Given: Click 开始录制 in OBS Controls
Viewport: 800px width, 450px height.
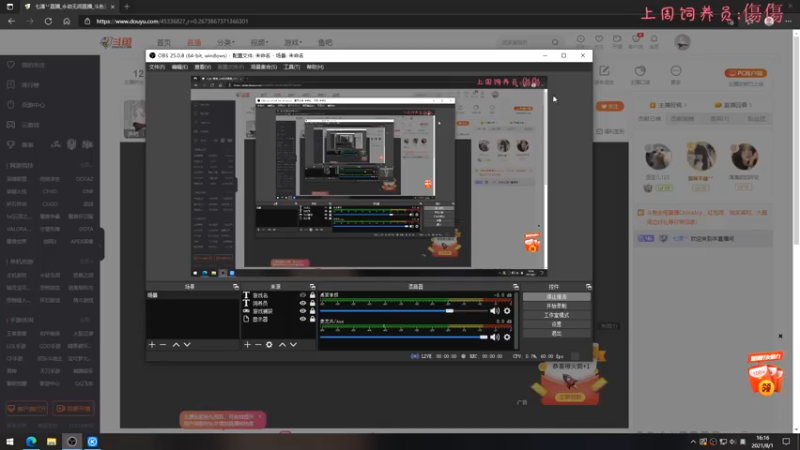Looking at the screenshot, I should coord(556,306).
